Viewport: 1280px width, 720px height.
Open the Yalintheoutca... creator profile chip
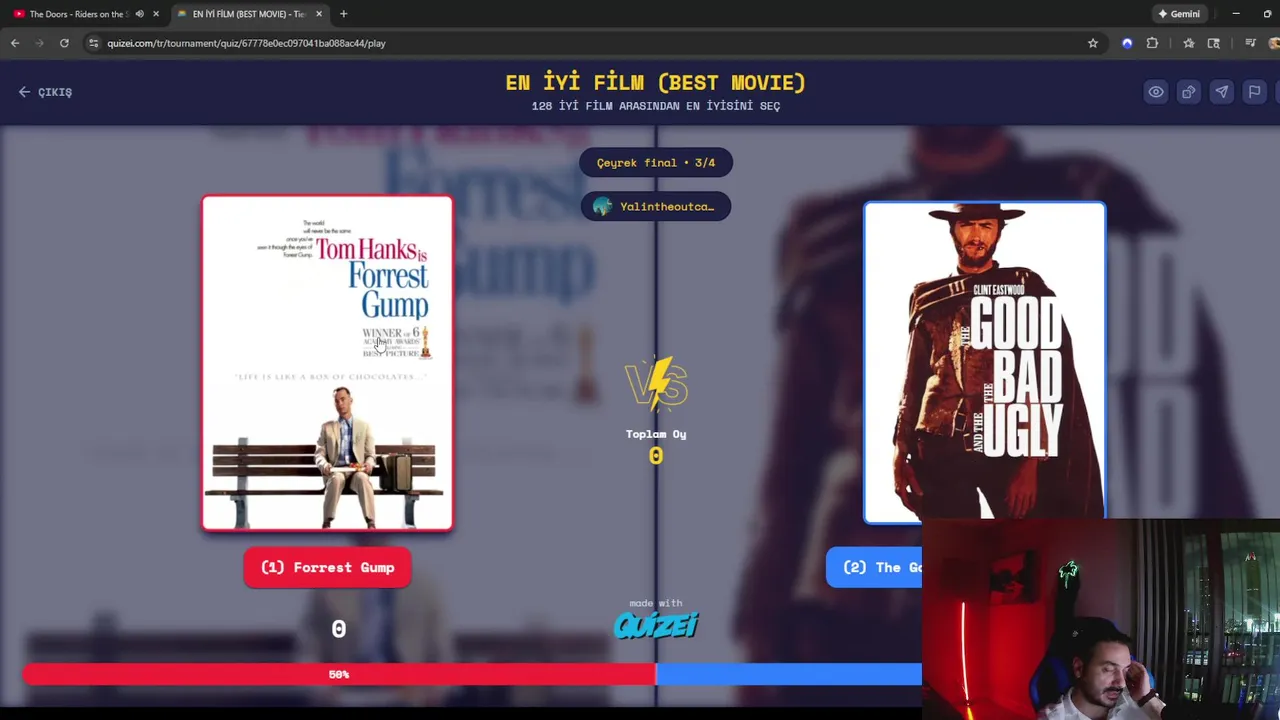[x=656, y=206]
